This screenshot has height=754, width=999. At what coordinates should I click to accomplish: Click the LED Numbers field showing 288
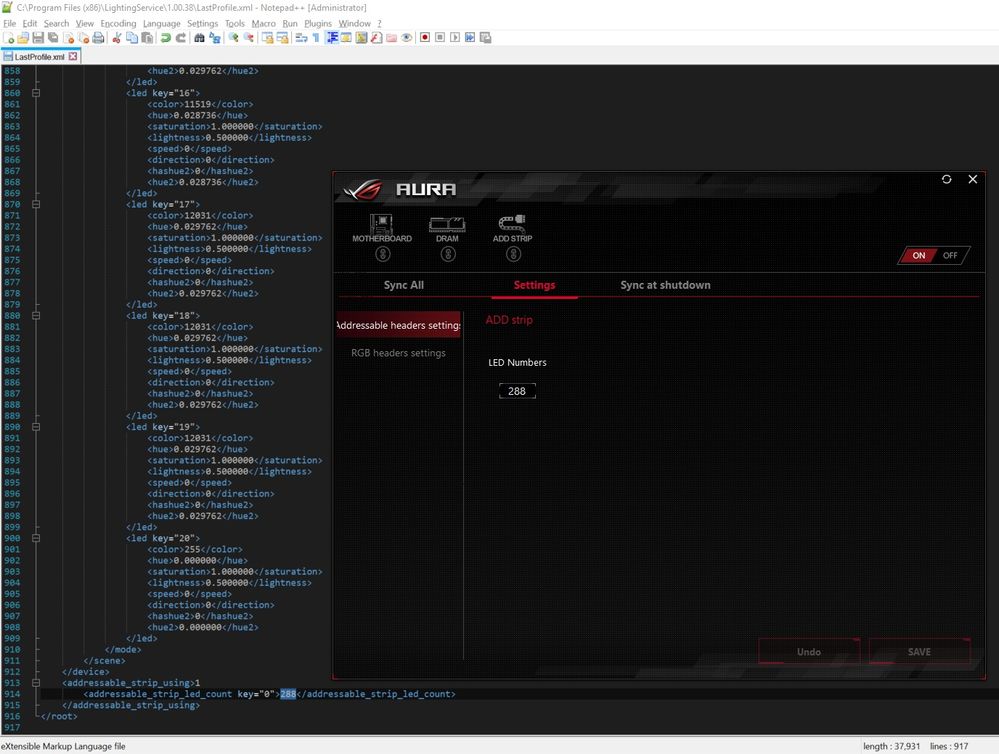[517, 391]
